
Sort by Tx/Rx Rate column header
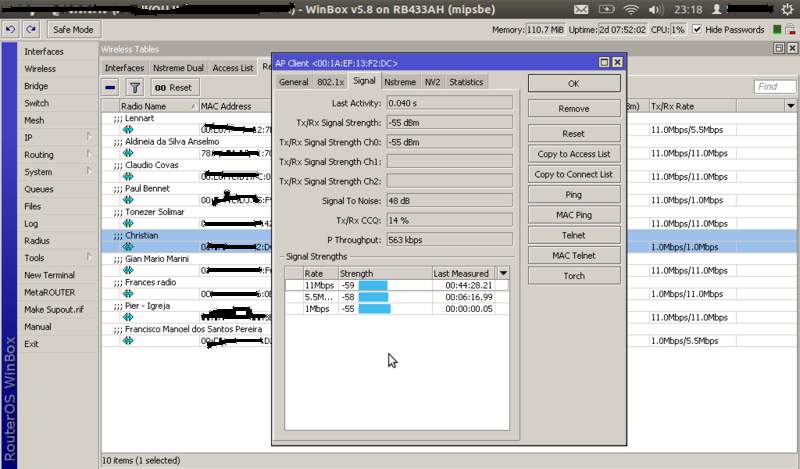click(x=692, y=106)
